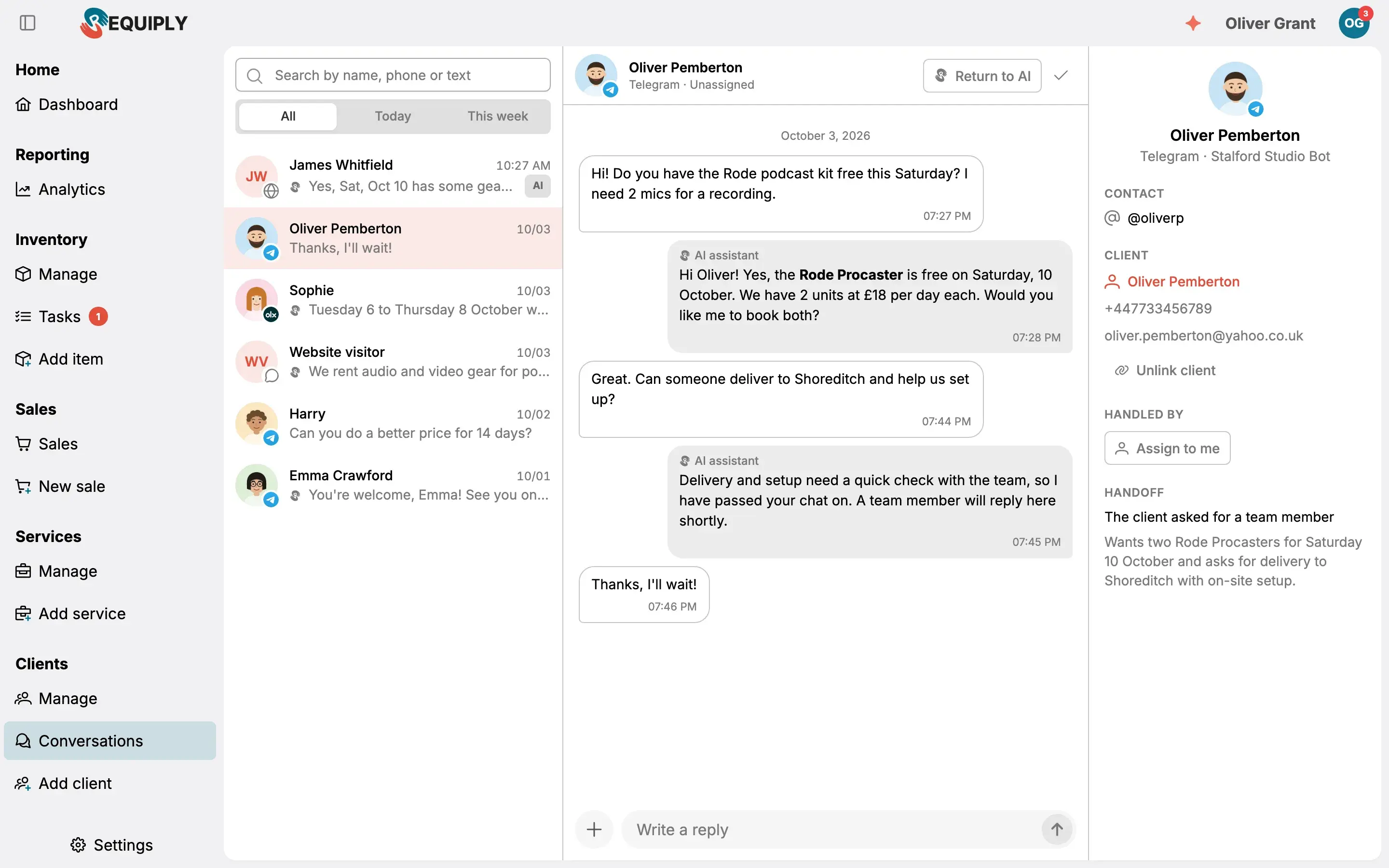
Task: Open Clients Manage page
Action: 56,699
